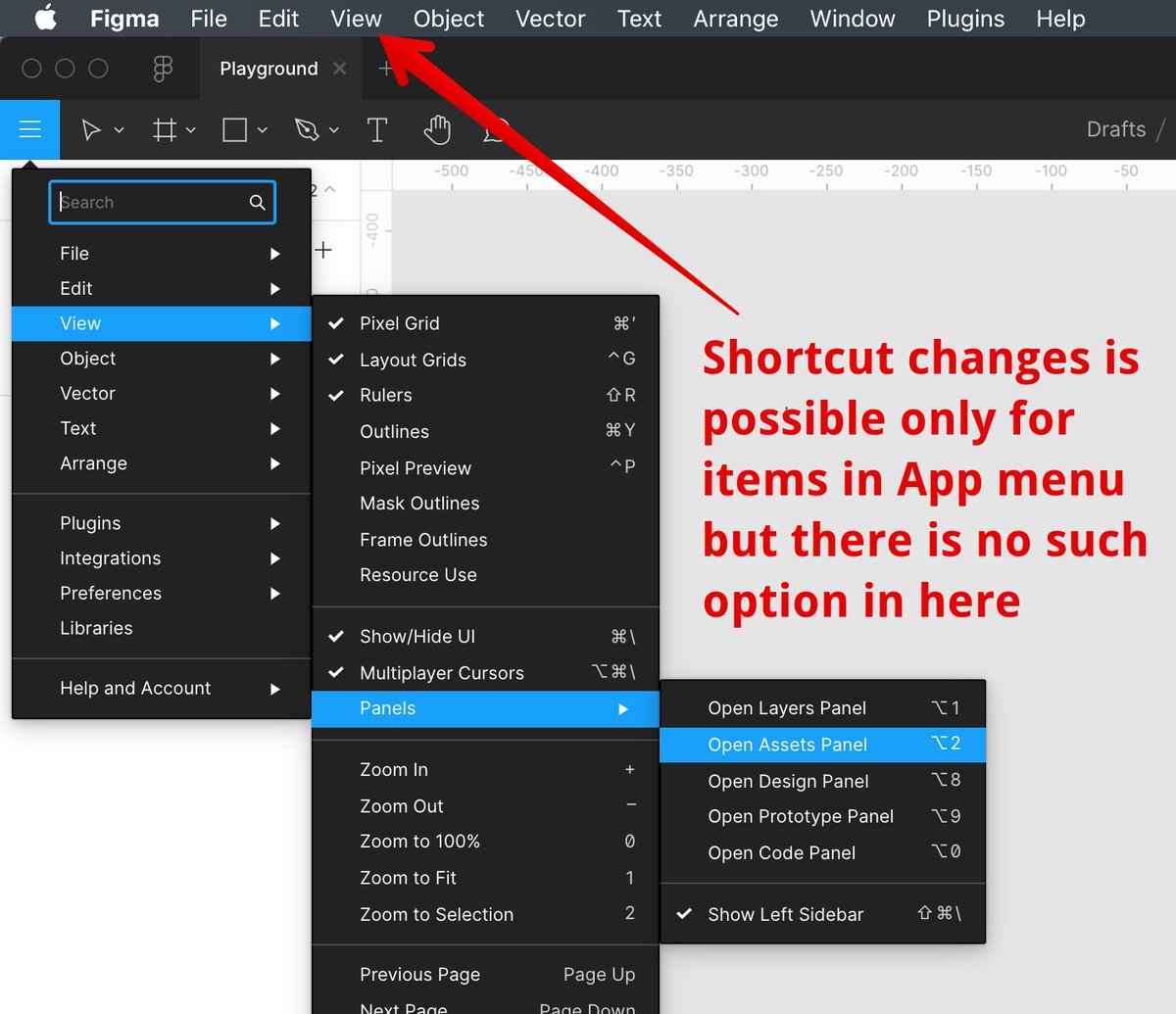This screenshot has width=1176, height=1014.
Task: Select the Rectangle shape tool
Action: coord(234,129)
